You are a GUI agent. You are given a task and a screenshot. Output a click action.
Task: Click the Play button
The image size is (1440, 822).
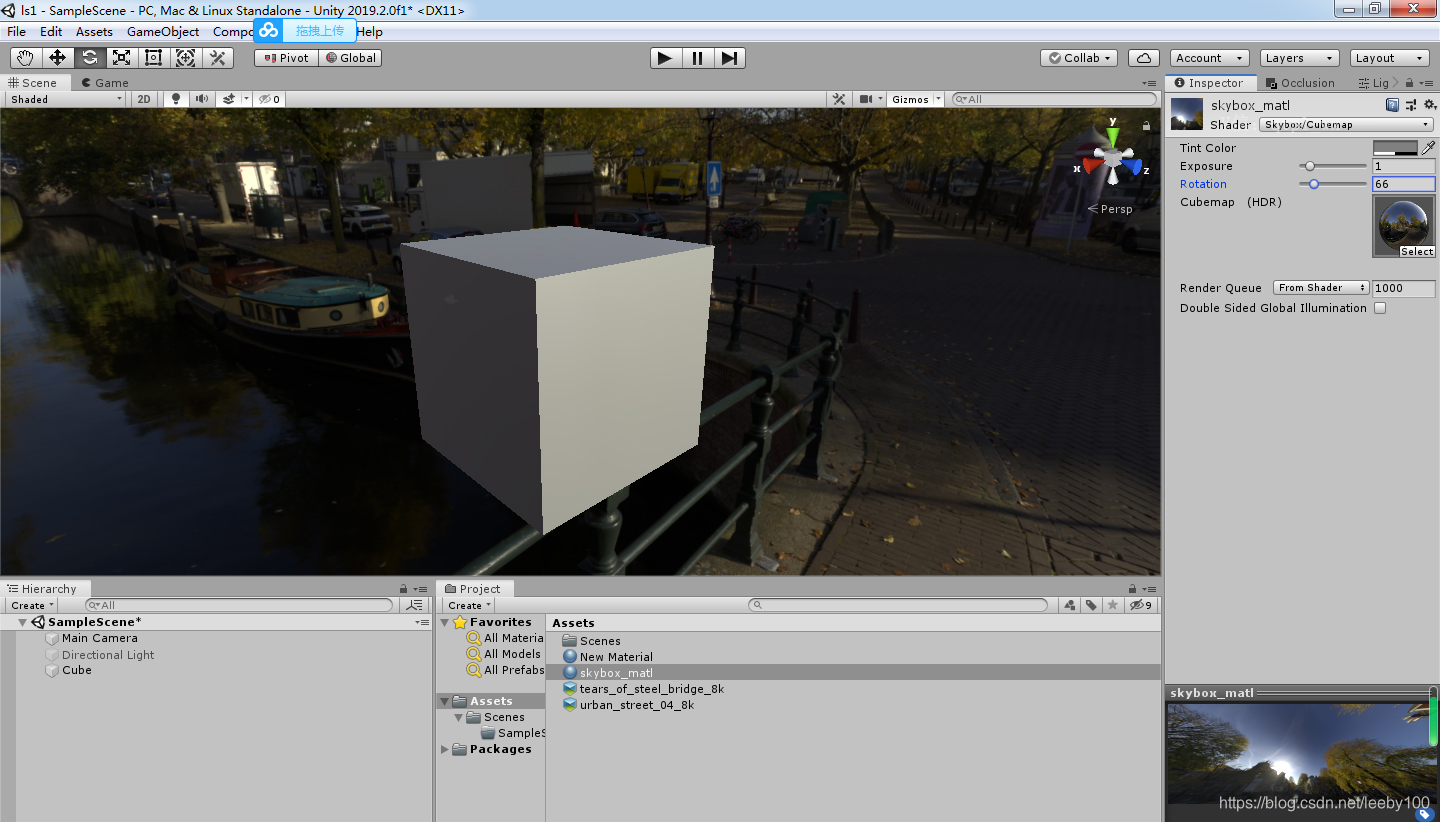click(x=665, y=58)
